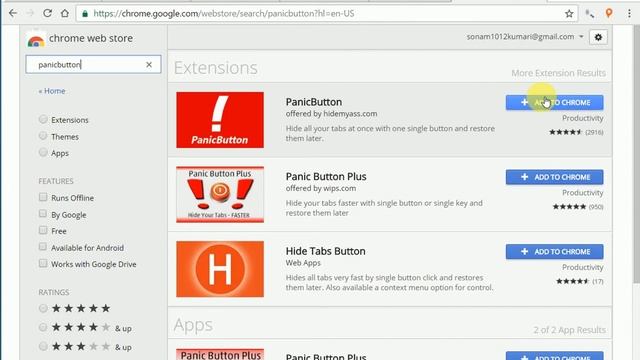
Task: Select the Apps filter radio button
Action: [x=43, y=152]
